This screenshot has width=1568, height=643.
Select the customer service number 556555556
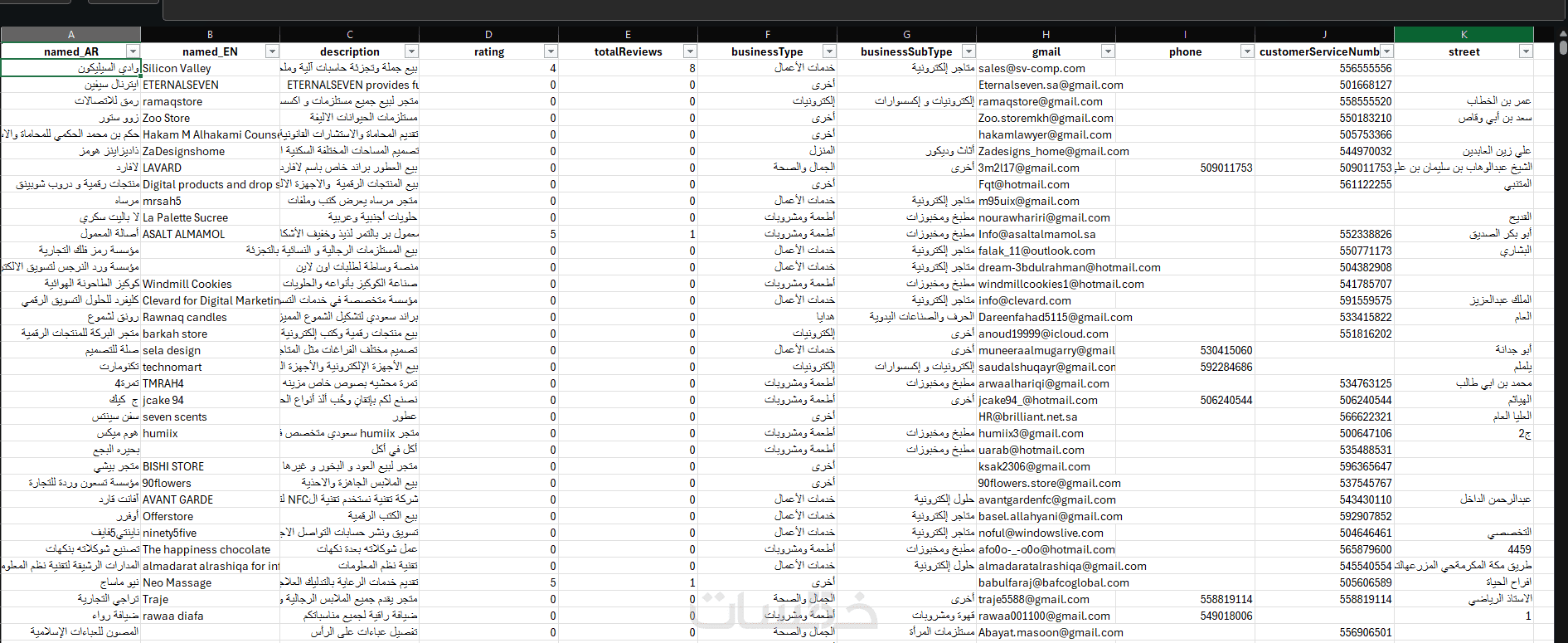click(1325, 68)
